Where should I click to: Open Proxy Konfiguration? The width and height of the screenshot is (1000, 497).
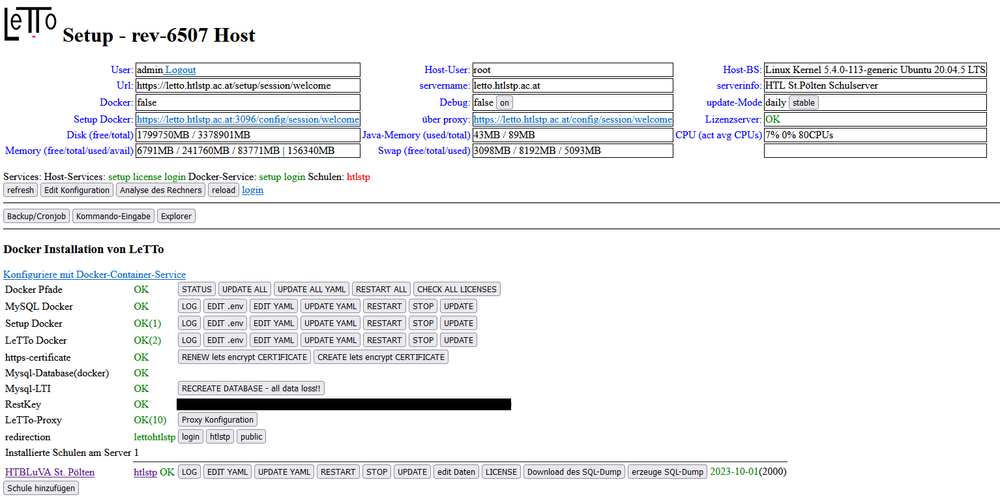217,420
